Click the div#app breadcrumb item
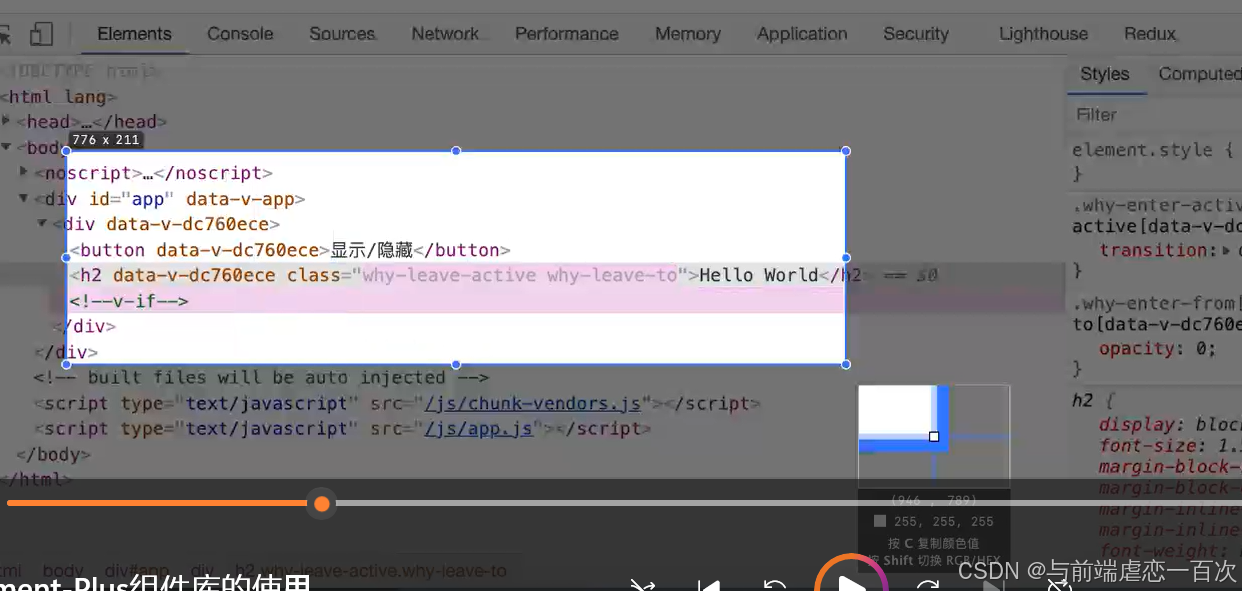Viewport: 1242px width, 591px height. (138, 572)
